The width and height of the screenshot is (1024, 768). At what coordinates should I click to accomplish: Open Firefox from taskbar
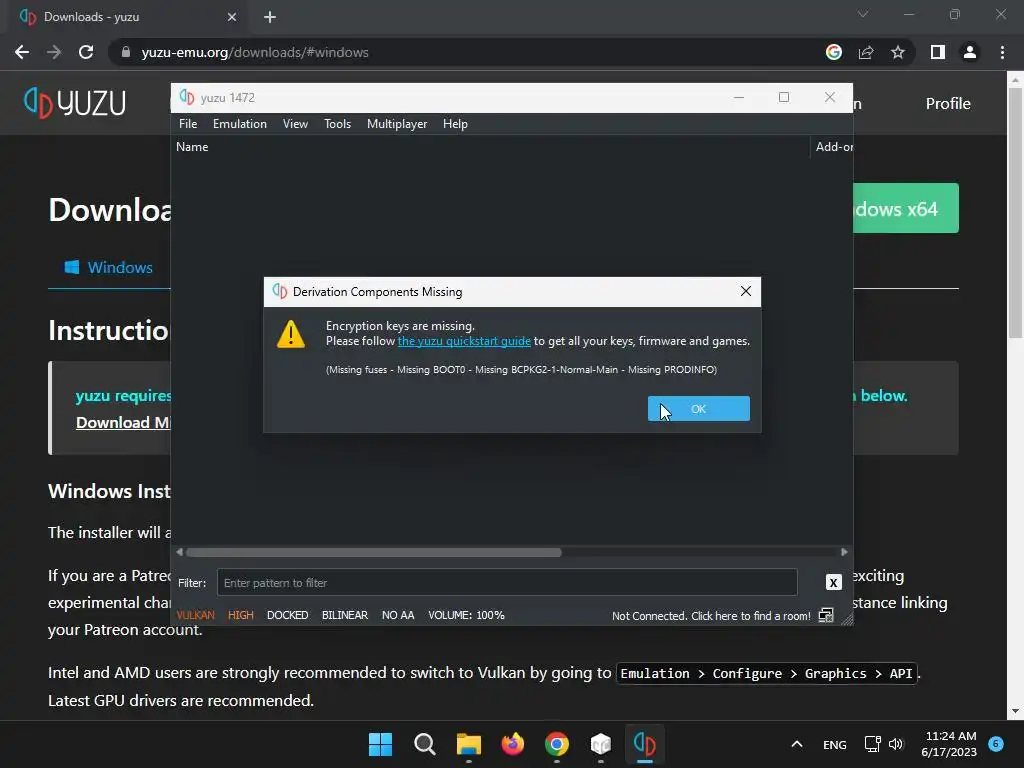tap(513, 744)
